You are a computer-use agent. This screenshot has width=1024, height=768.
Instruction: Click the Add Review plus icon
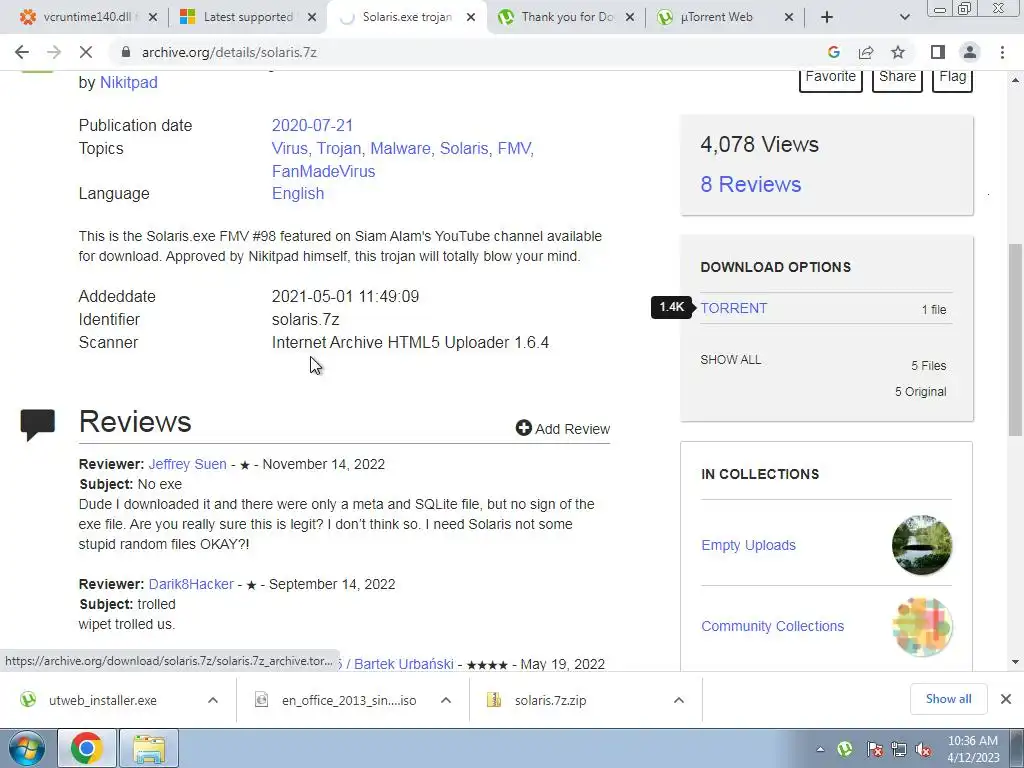(x=524, y=428)
